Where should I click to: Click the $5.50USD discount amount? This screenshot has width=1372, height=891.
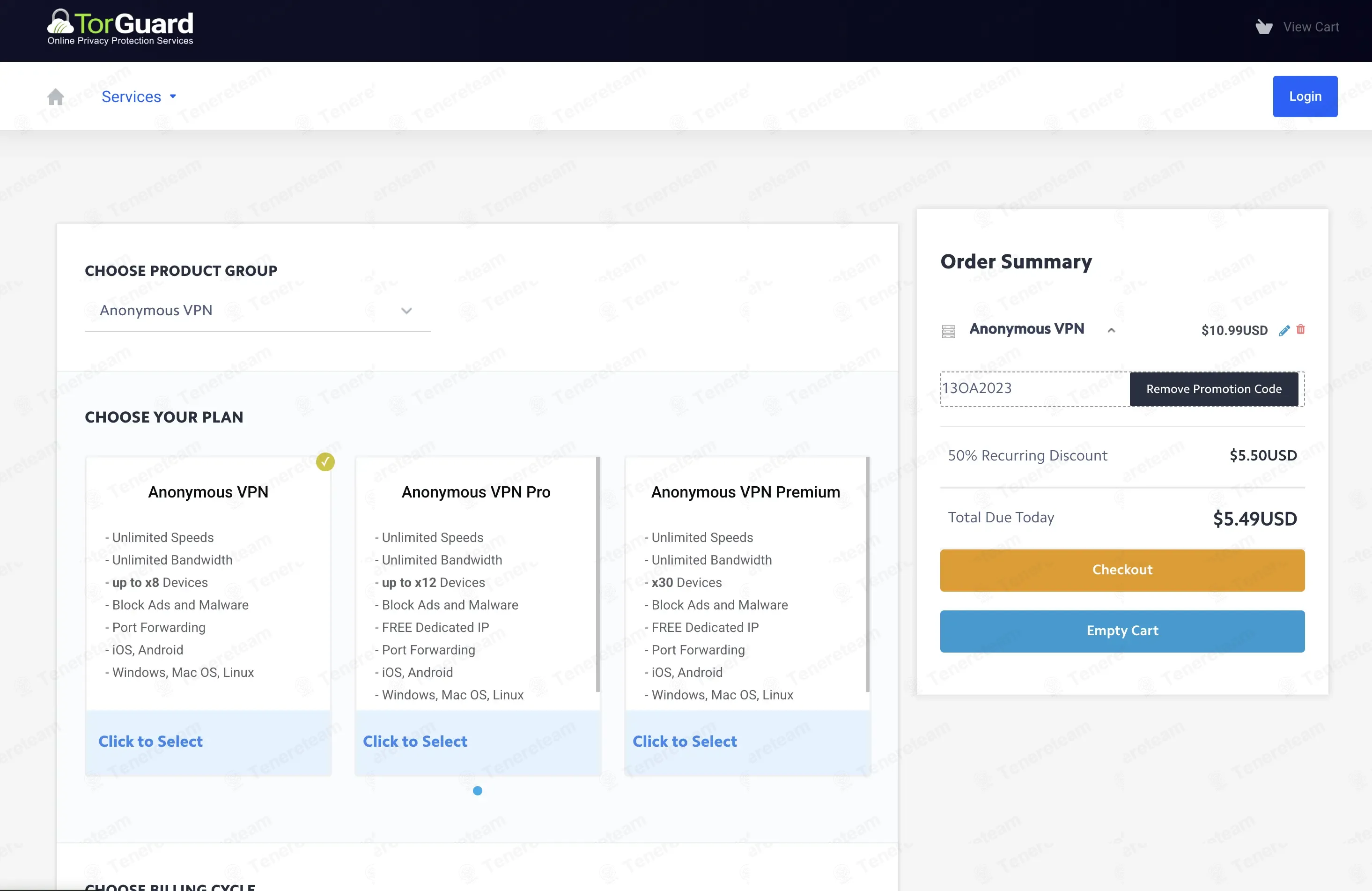tap(1263, 456)
